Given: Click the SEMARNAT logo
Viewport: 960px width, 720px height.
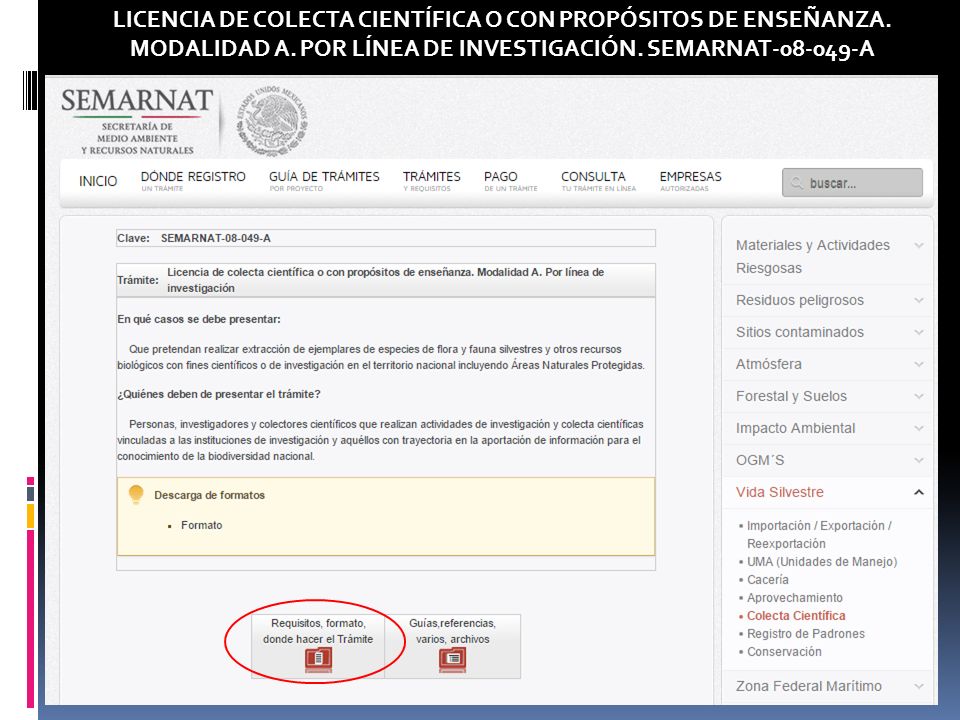Looking at the screenshot, I should coord(137,121).
